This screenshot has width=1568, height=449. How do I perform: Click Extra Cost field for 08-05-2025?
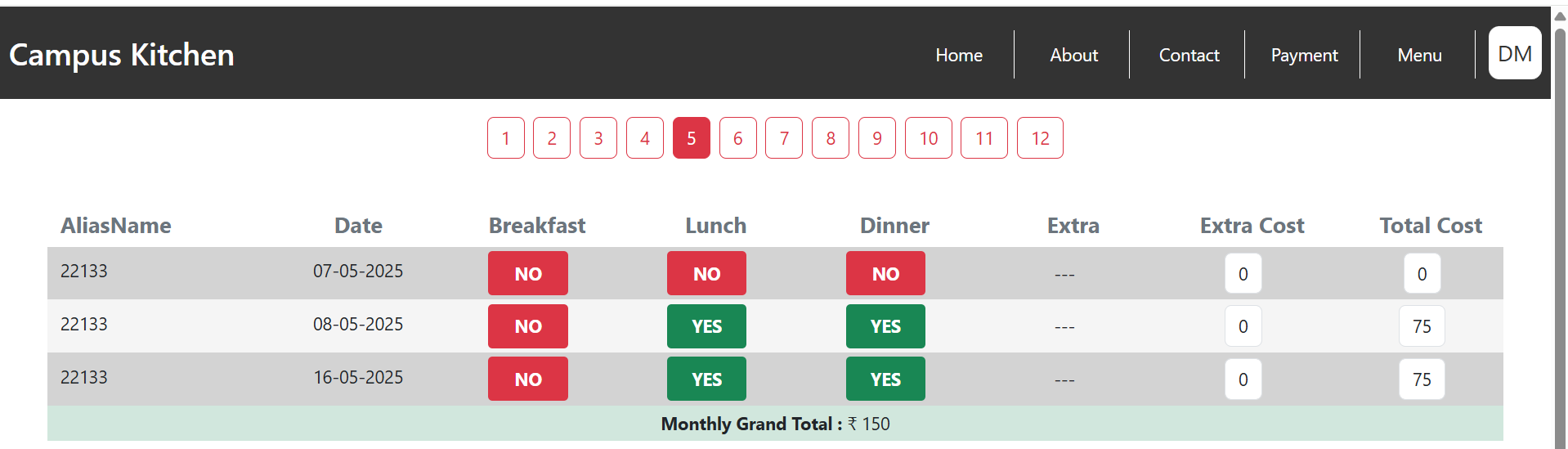[x=1243, y=326]
